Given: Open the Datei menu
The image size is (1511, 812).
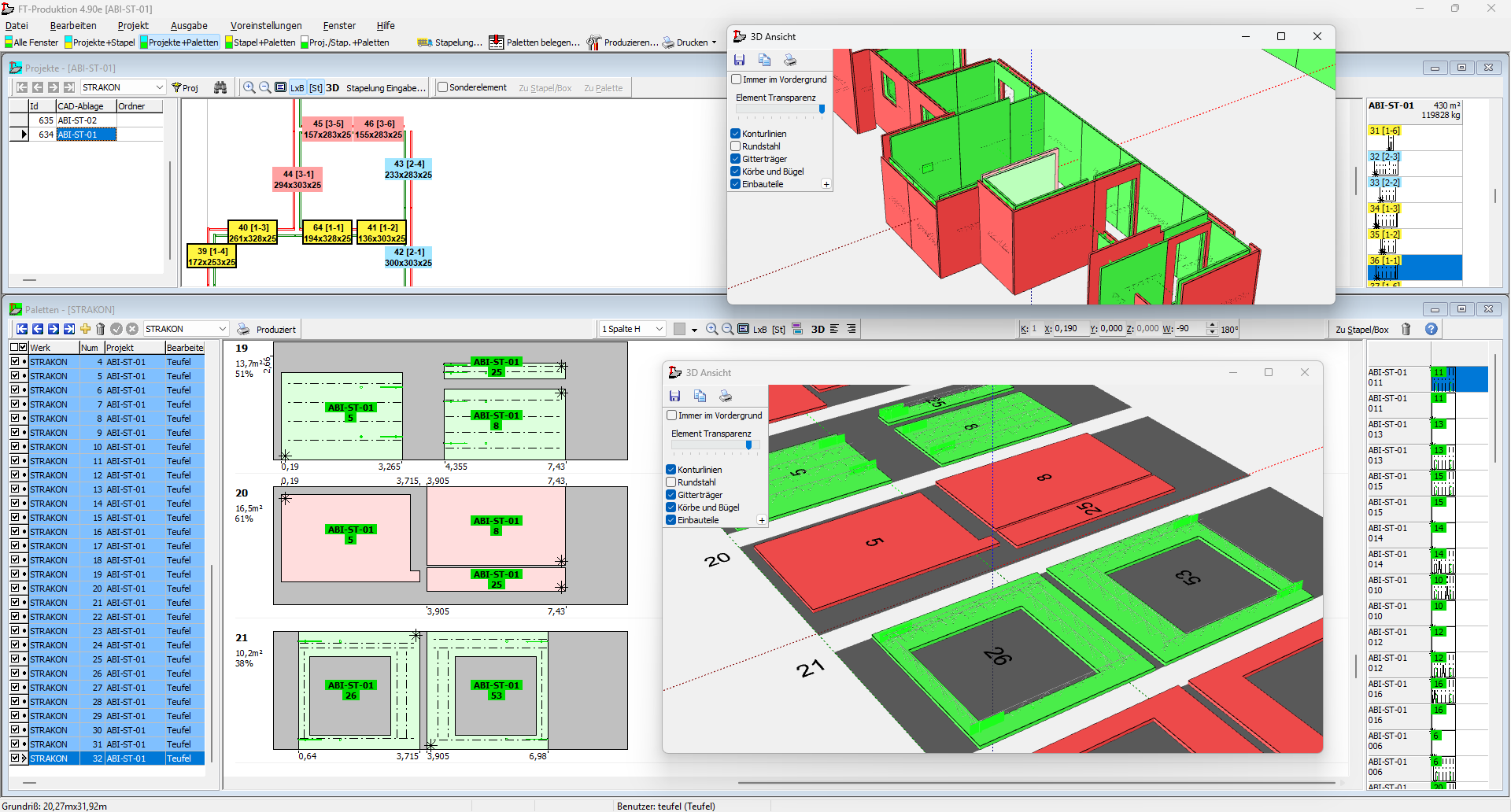Looking at the screenshot, I should (17, 26).
